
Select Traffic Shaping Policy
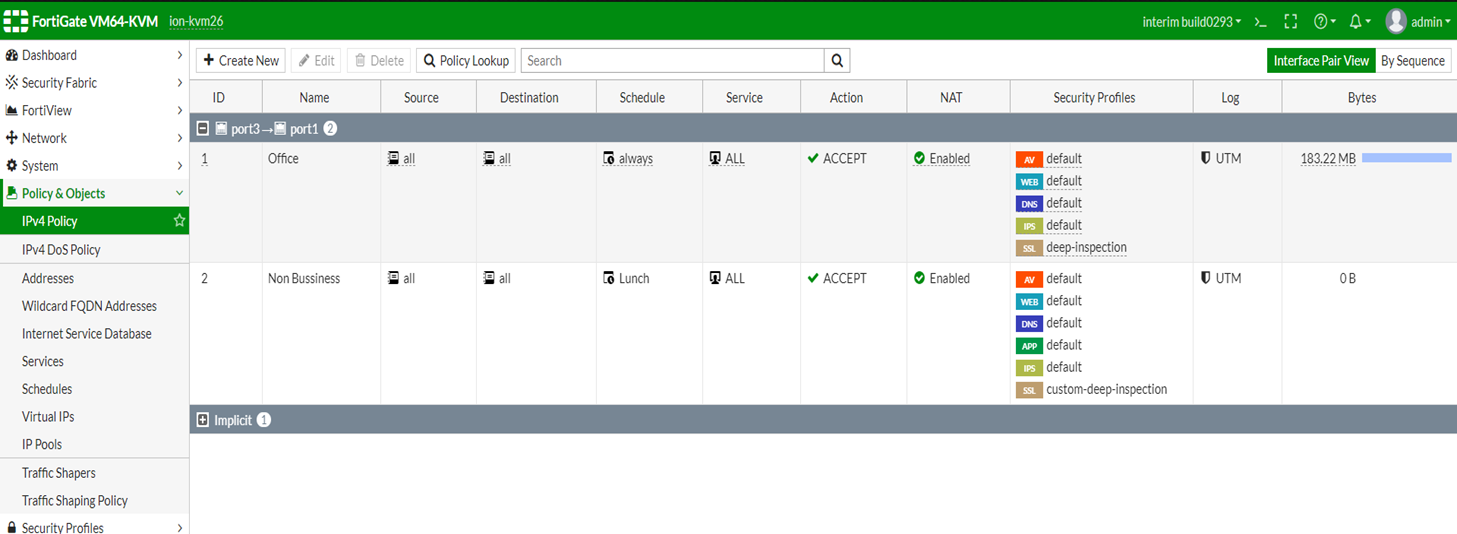75,500
